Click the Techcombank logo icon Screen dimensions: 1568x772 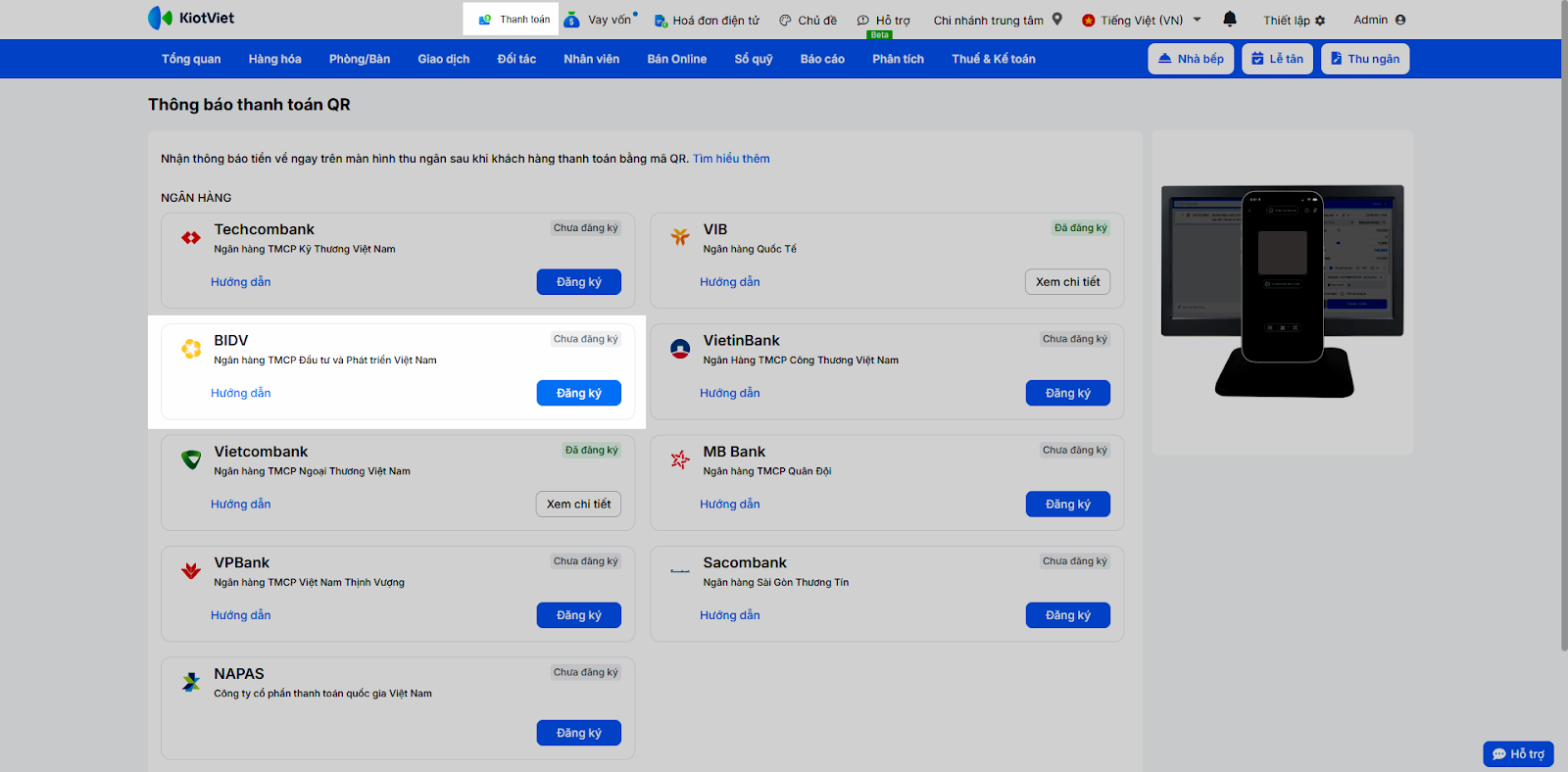pyautogui.click(x=191, y=237)
